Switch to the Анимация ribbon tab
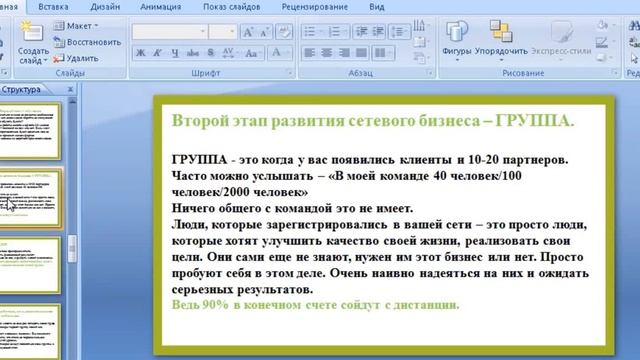 click(x=160, y=7)
